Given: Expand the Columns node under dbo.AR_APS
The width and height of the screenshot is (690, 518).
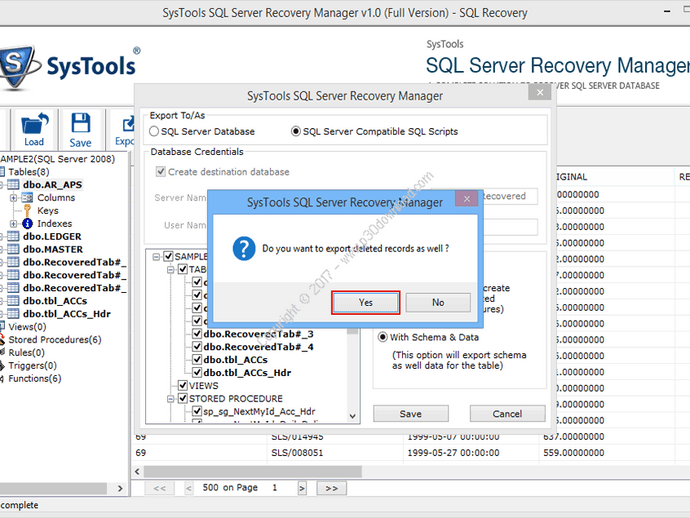Looking at the screenshot, I should point(14,198).
